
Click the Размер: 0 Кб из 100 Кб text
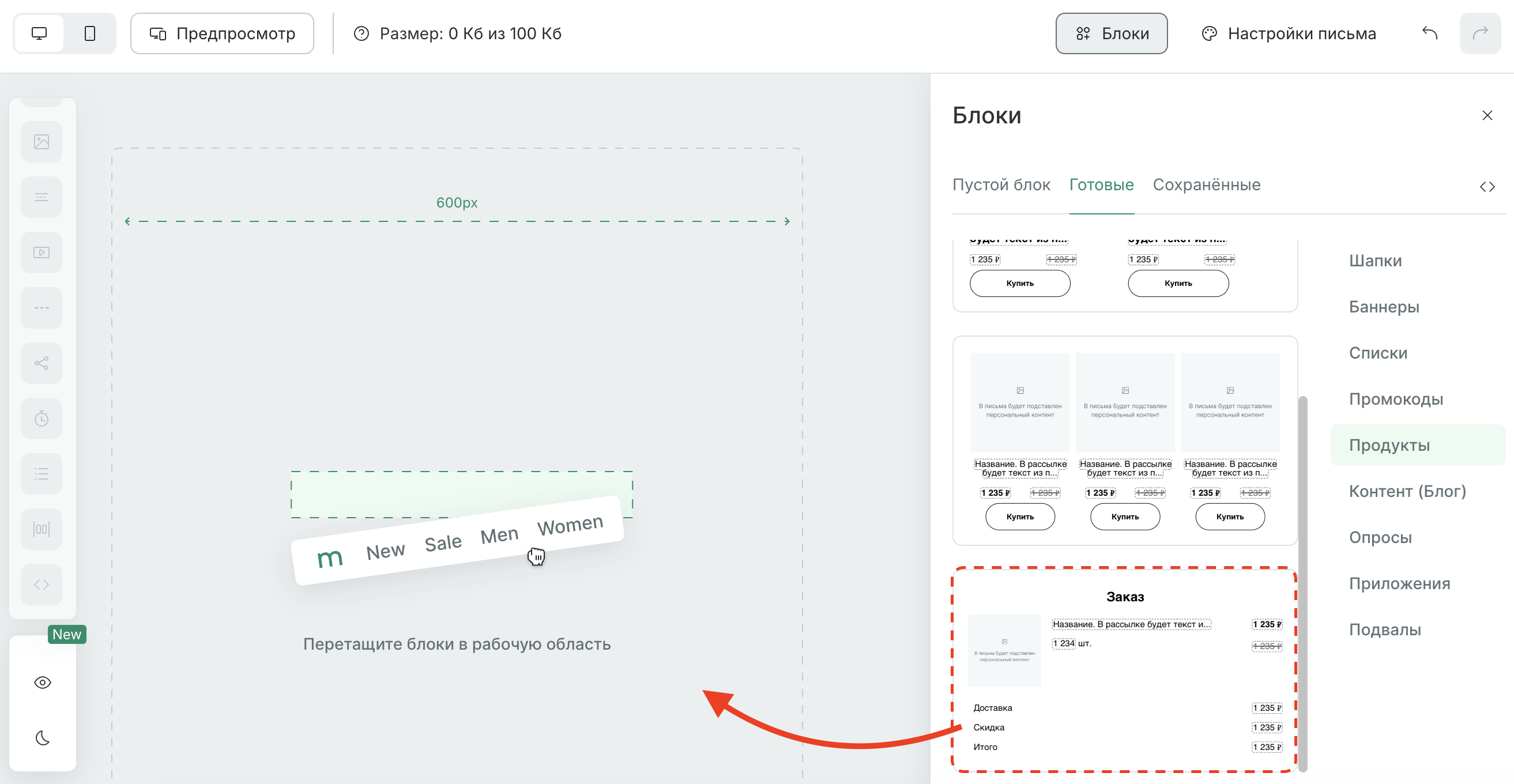(470, 33)
